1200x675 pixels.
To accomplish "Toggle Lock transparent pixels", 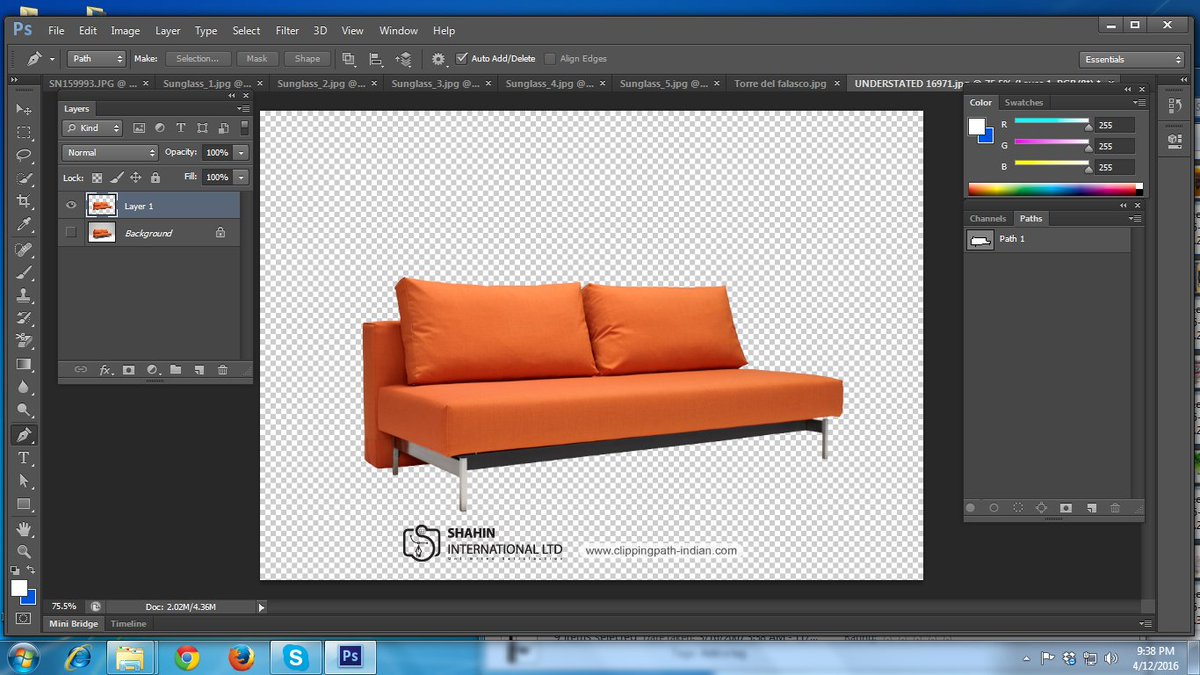I will click(97, 177).
